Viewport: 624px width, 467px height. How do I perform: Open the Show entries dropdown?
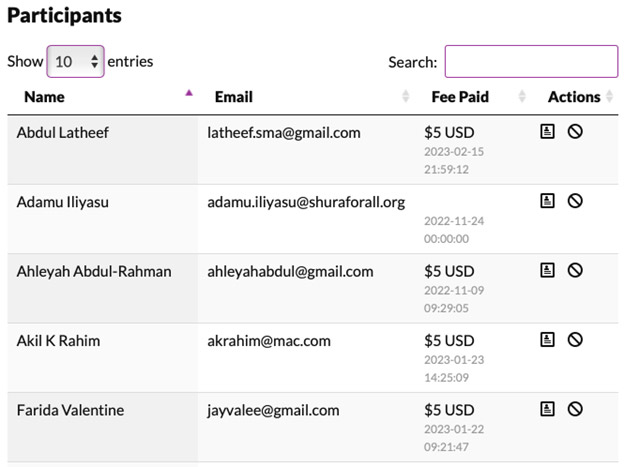(x=75, y=62)
